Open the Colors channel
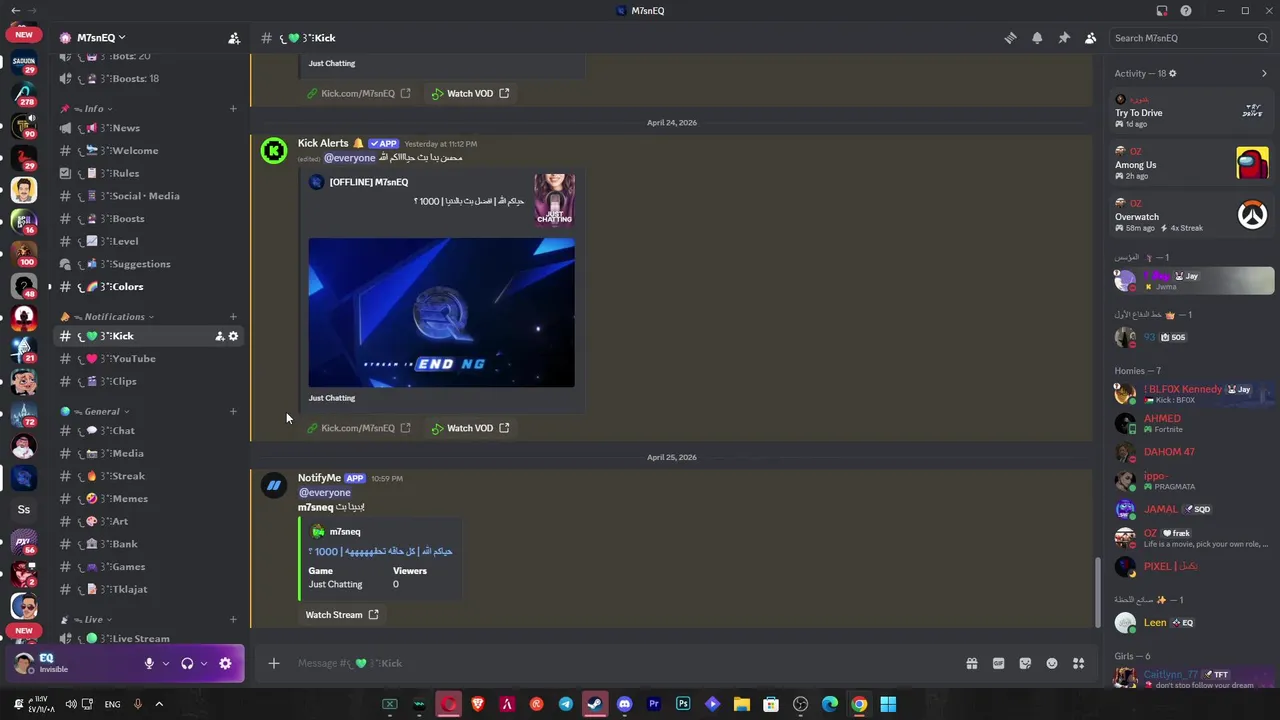 (x=150, y=287)
